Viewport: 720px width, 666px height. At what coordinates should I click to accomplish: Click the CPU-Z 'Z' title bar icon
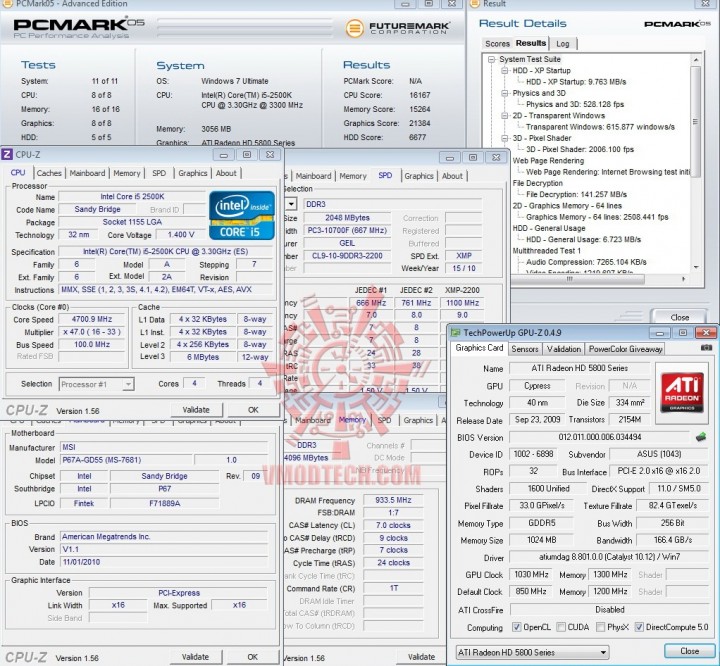pos(7,154)
